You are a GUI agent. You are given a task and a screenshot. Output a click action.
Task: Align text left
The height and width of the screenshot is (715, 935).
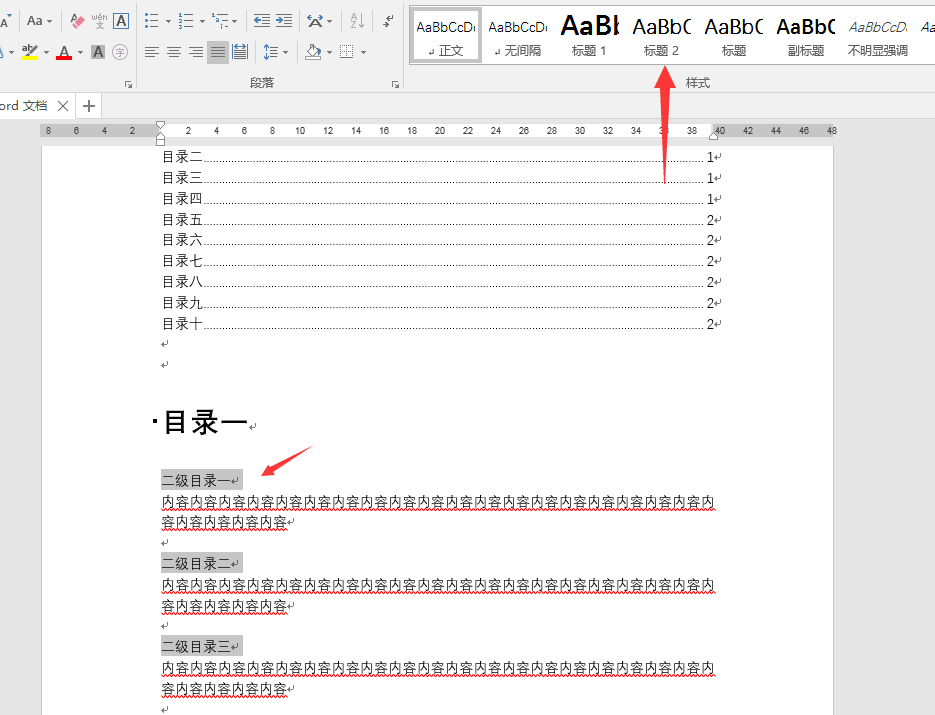151,52
